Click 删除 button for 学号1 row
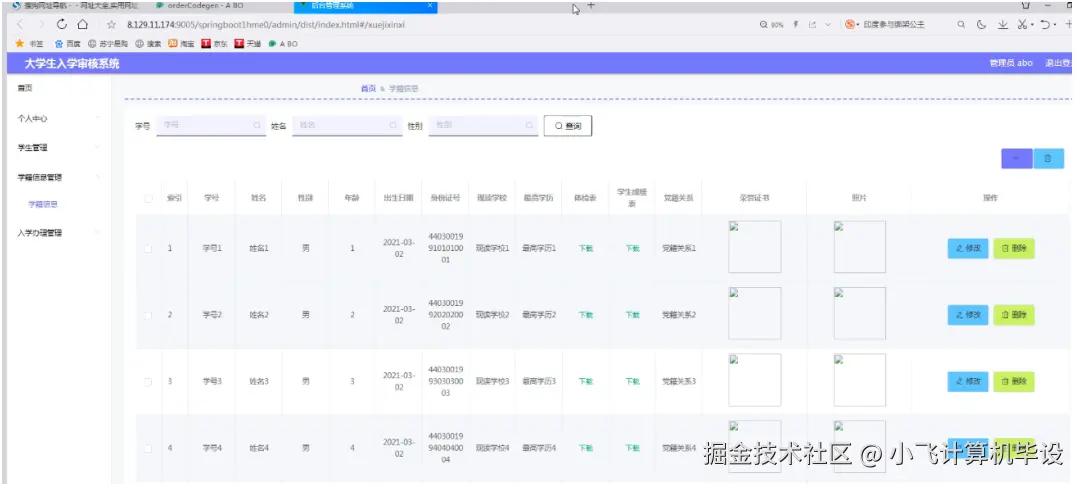This screenshot has height=484, width=1080. coord(1014,249)
